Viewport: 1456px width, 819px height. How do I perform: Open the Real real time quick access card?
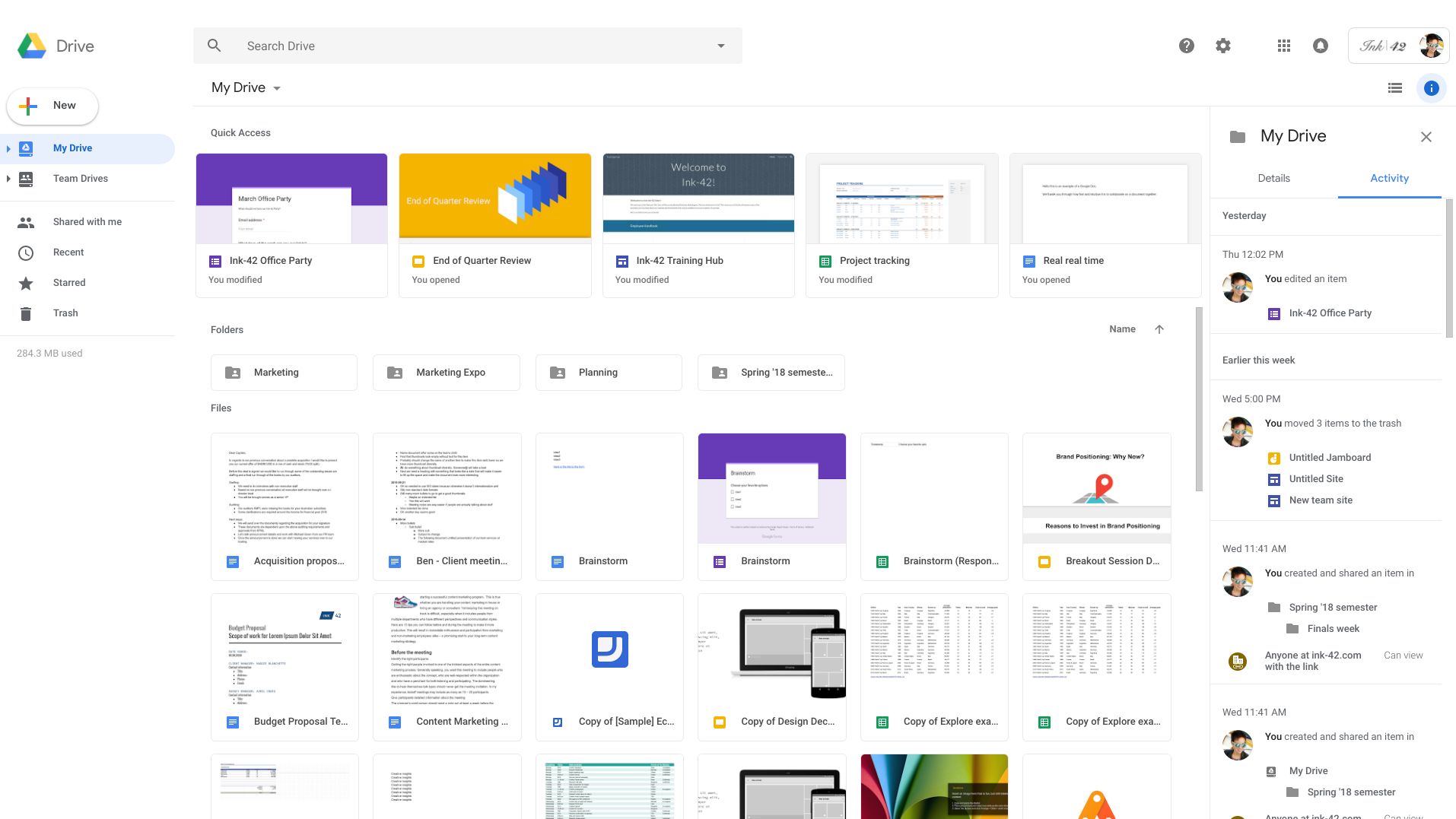click(1105, 225)
